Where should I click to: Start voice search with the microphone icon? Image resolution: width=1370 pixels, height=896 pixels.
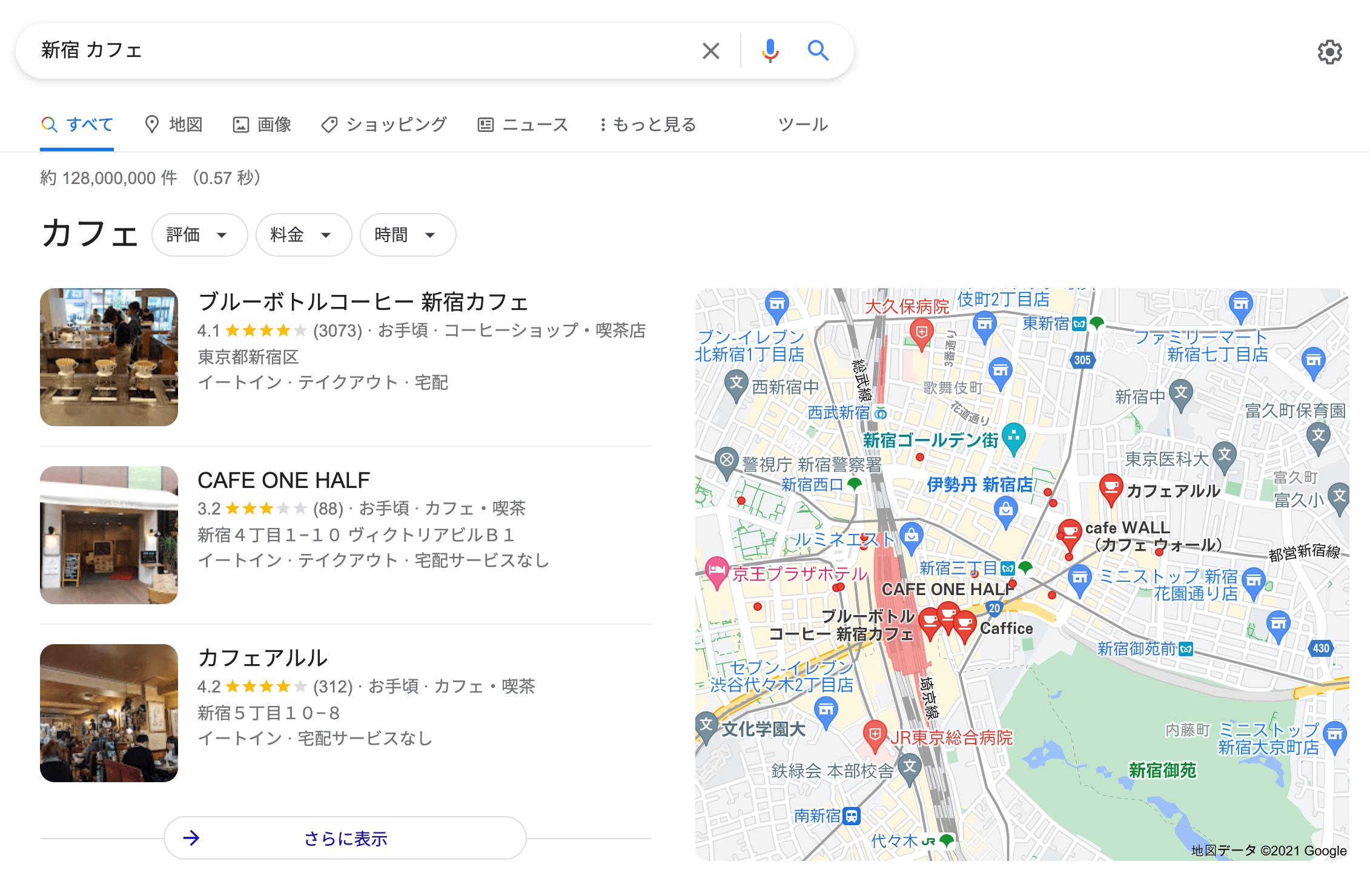click(x=770, y=51)
